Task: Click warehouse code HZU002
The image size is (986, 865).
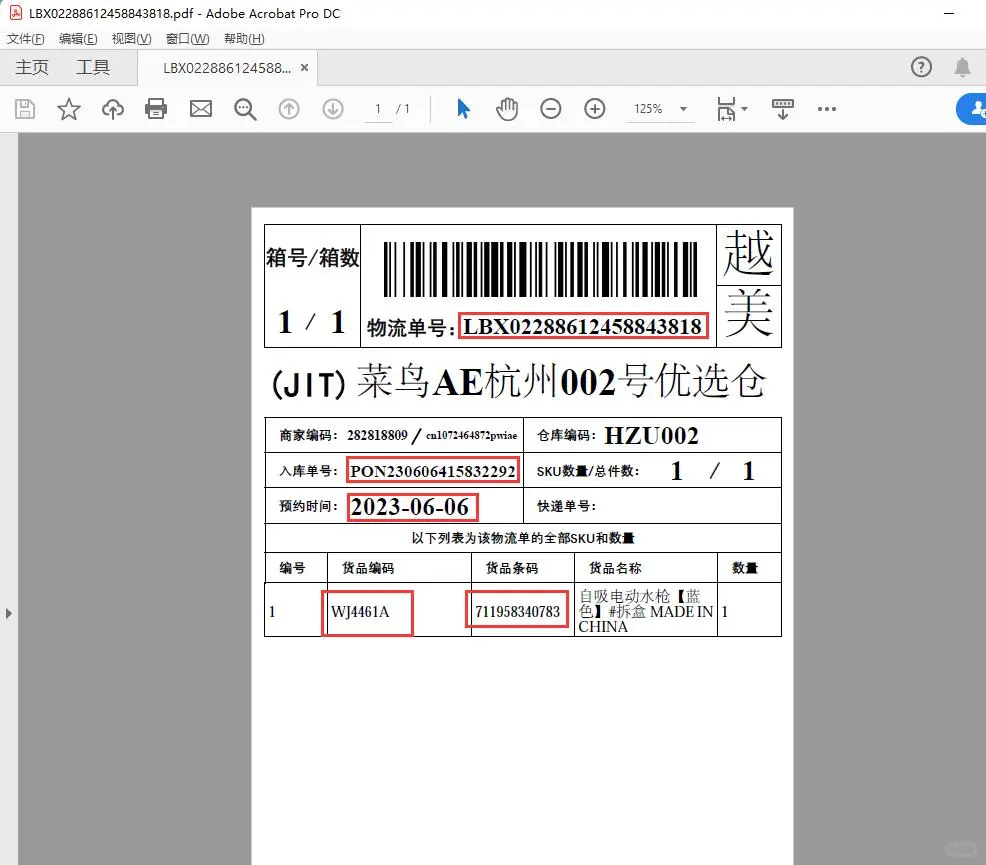Action: click(x=651, y=436)
